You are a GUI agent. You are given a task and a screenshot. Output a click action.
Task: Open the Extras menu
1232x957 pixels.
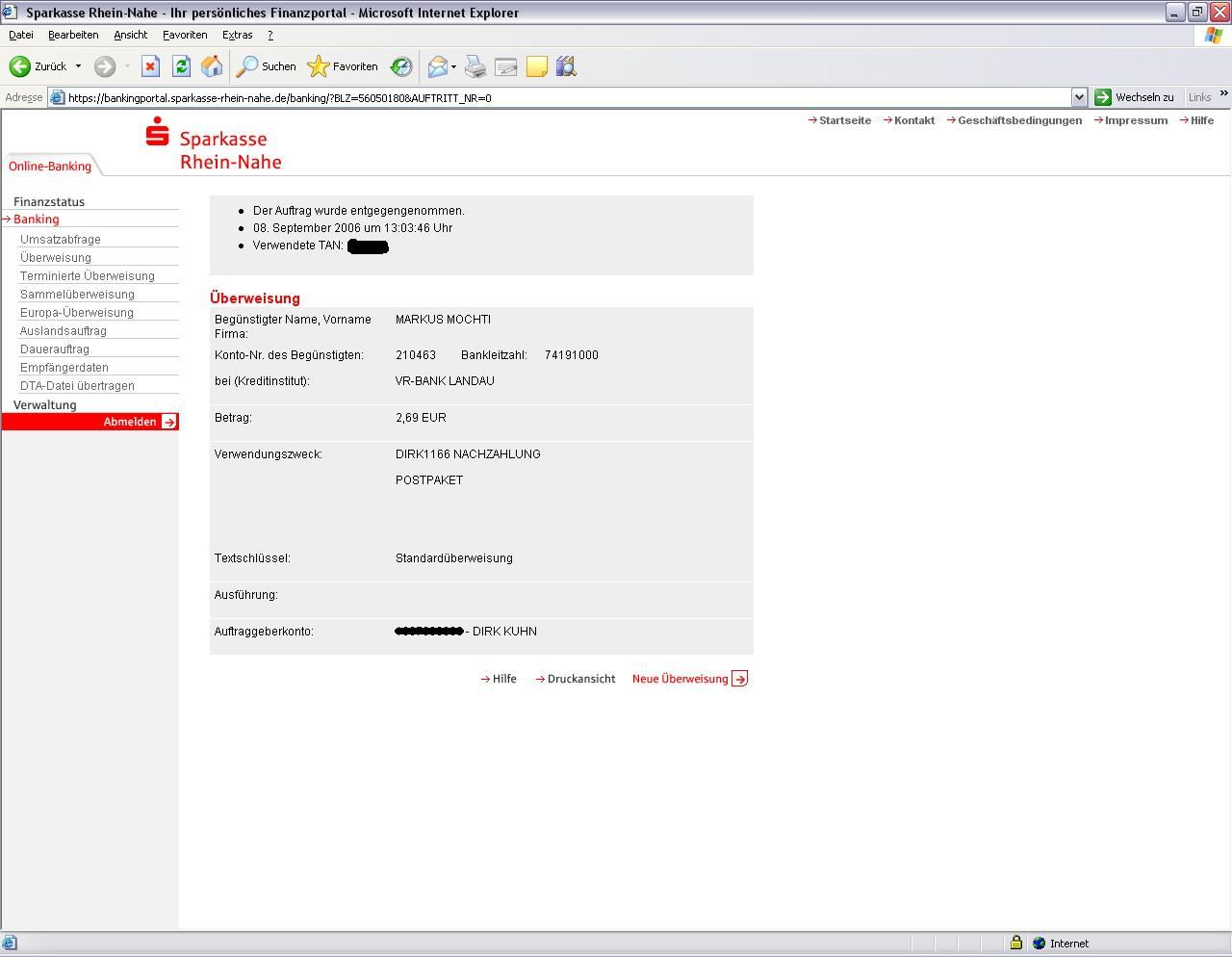pos(237,35)
